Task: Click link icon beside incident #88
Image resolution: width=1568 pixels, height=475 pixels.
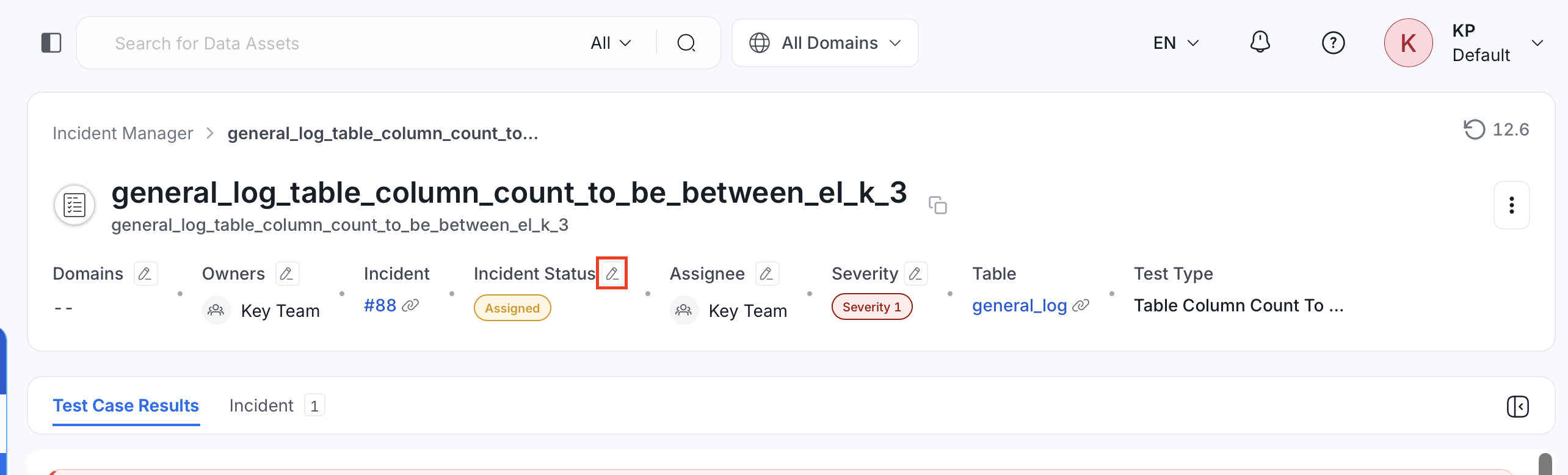Action: coord(411,305)
